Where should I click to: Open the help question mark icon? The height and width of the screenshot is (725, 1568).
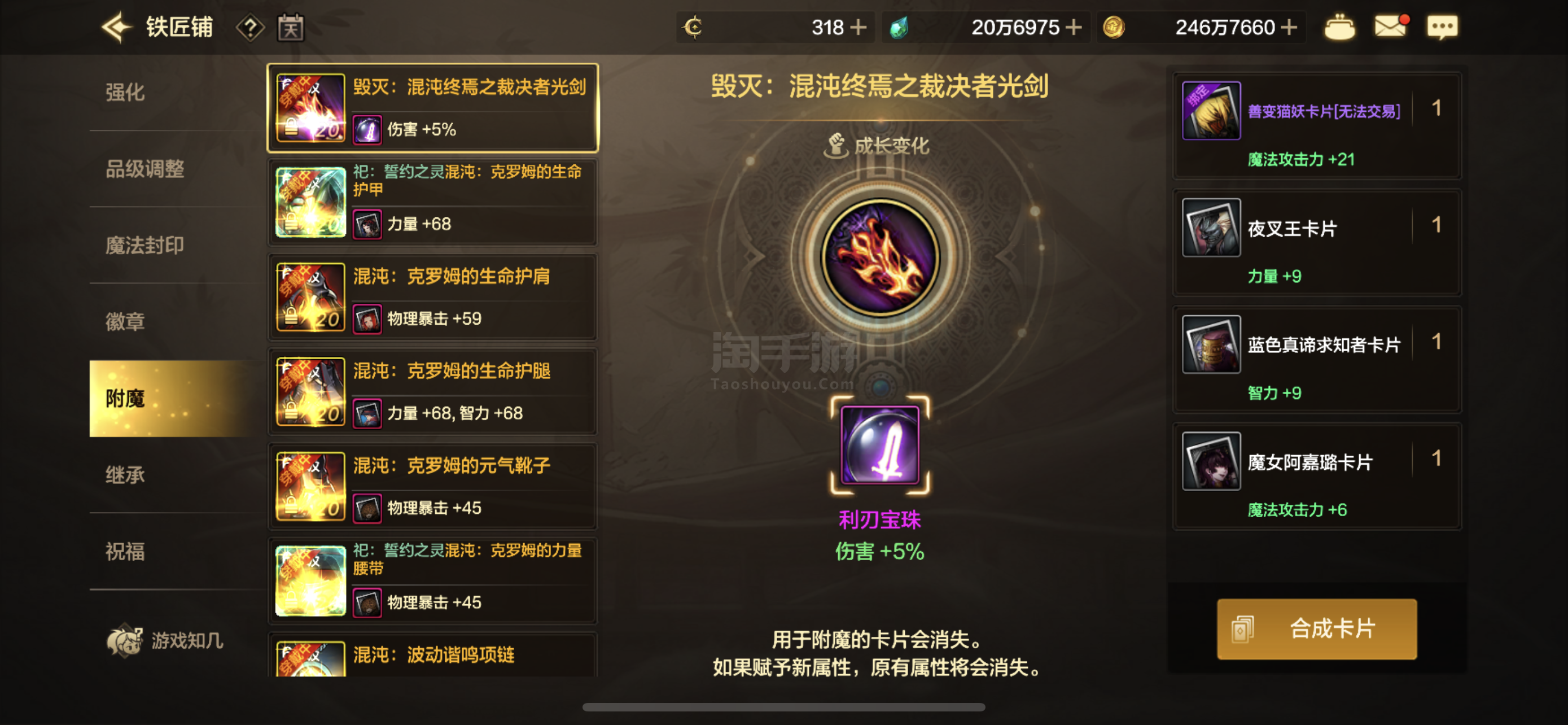click(x=250, y=28)
